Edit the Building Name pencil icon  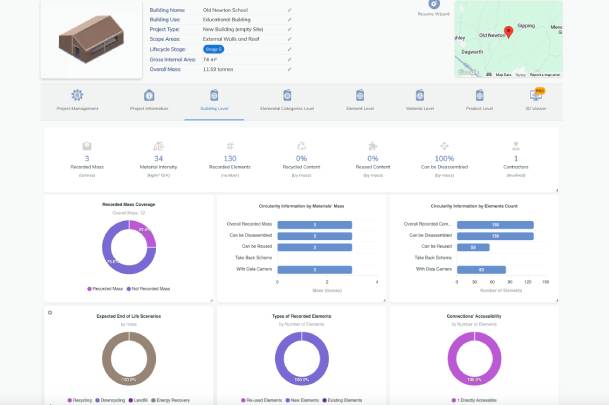(290, 9)
